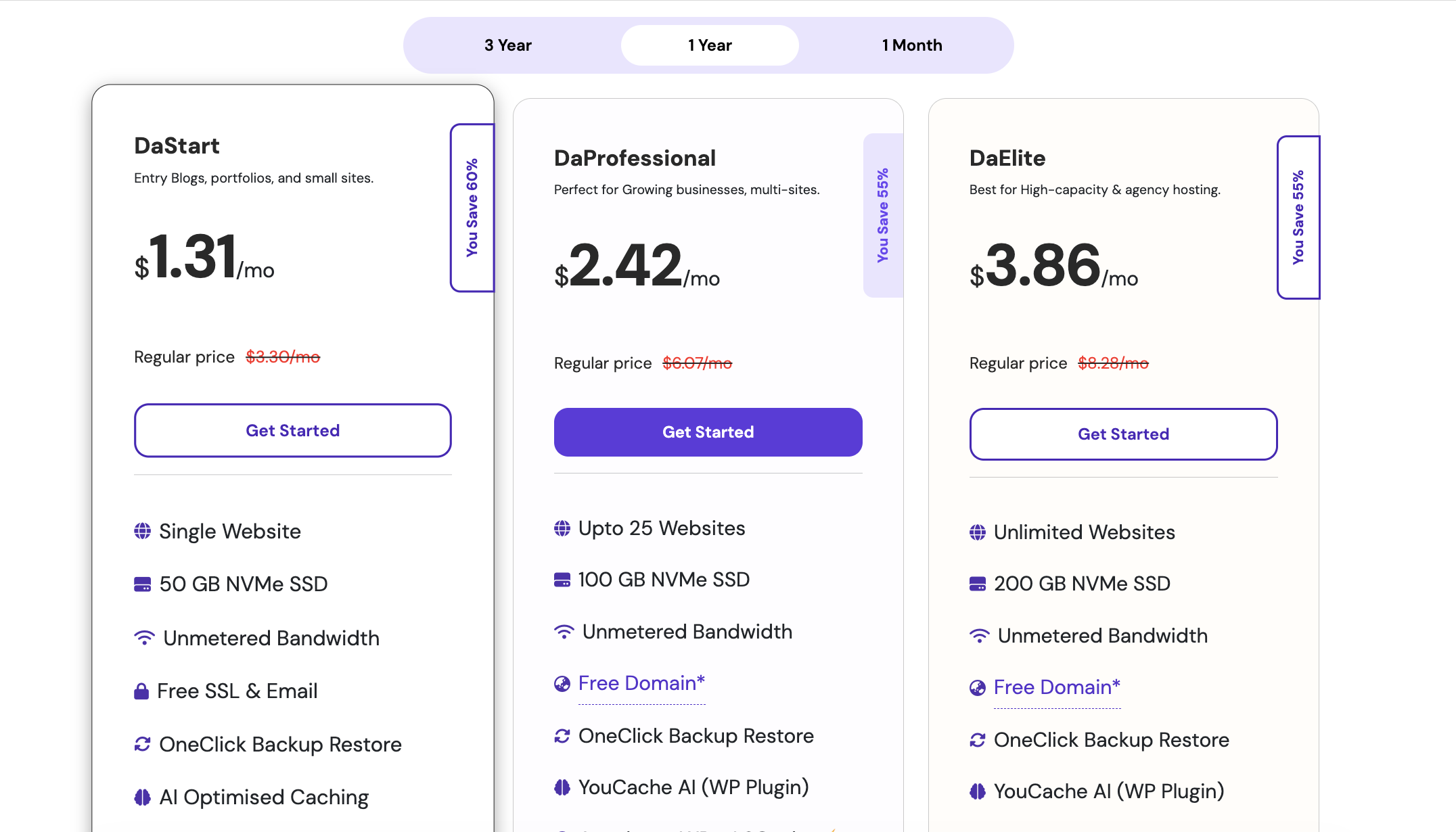Click storage icon beside 200 GB NVMe SSD

(x=978, y=584)
